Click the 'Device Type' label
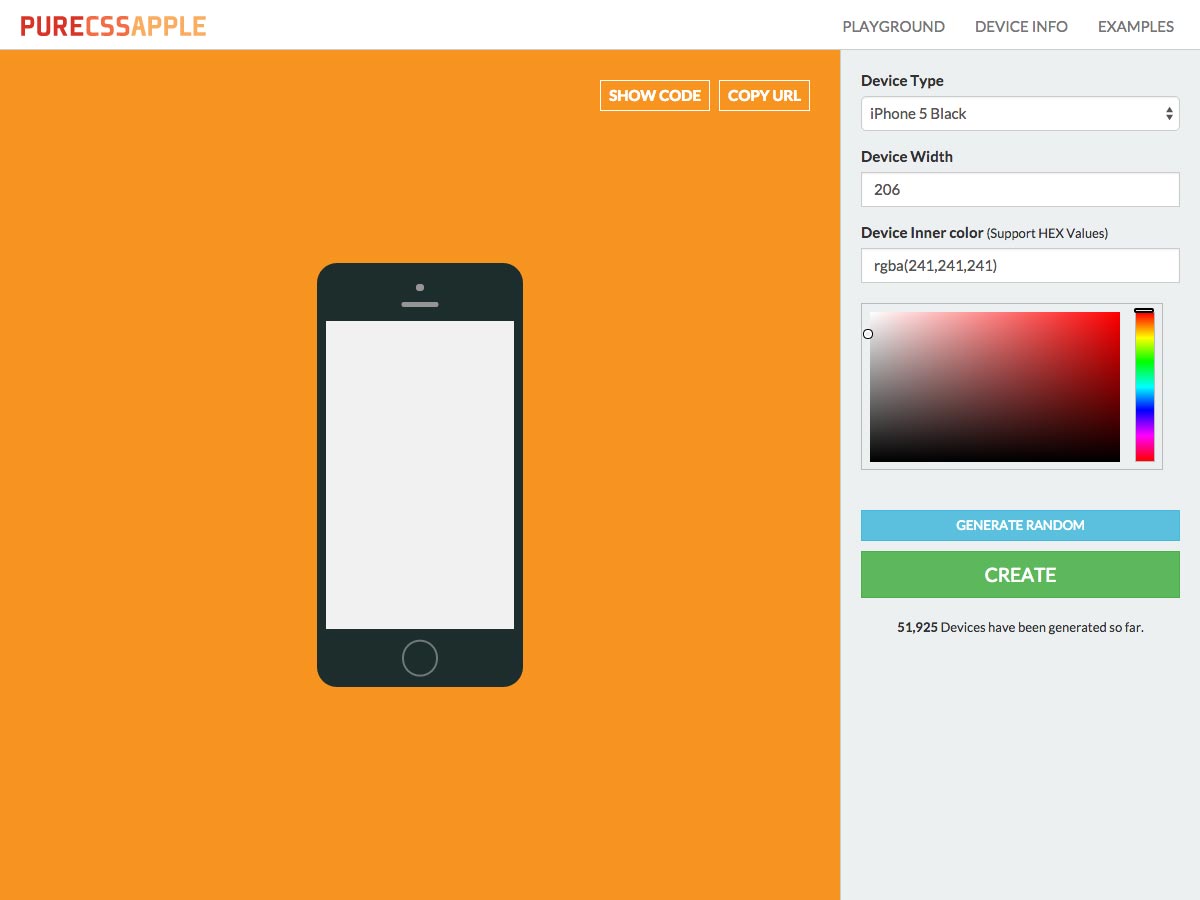 902,81
